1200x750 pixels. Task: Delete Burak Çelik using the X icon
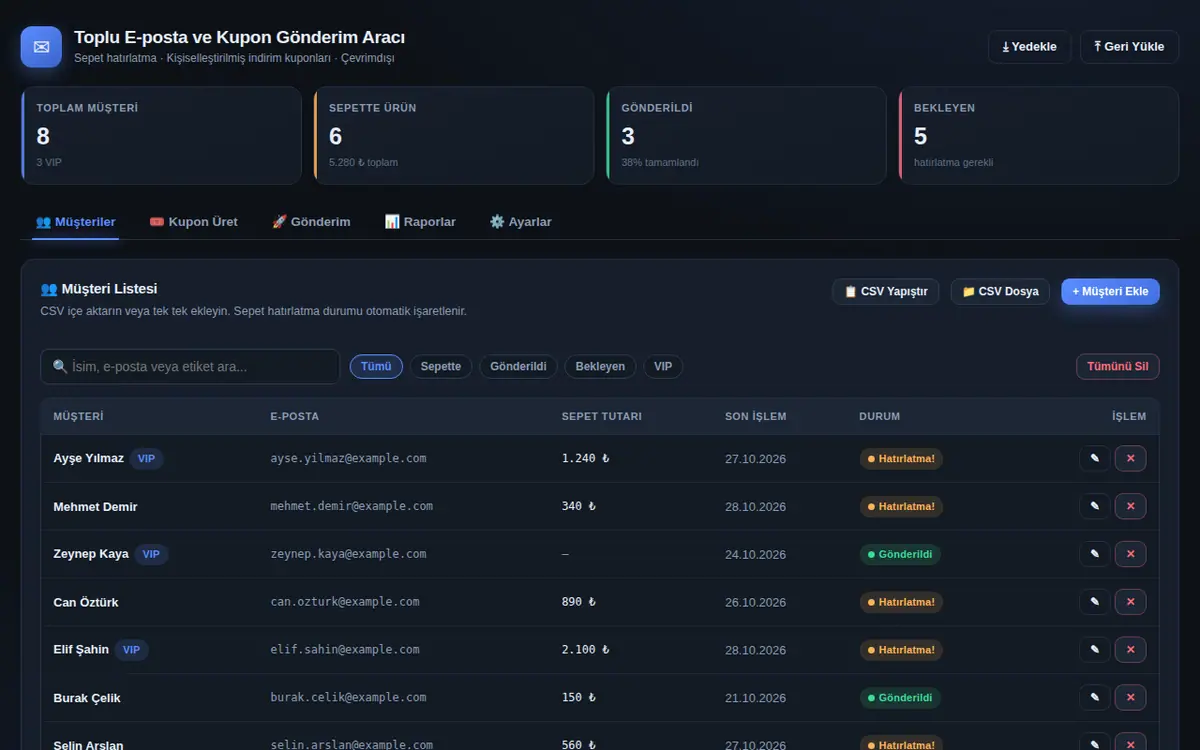(1130, 698)
